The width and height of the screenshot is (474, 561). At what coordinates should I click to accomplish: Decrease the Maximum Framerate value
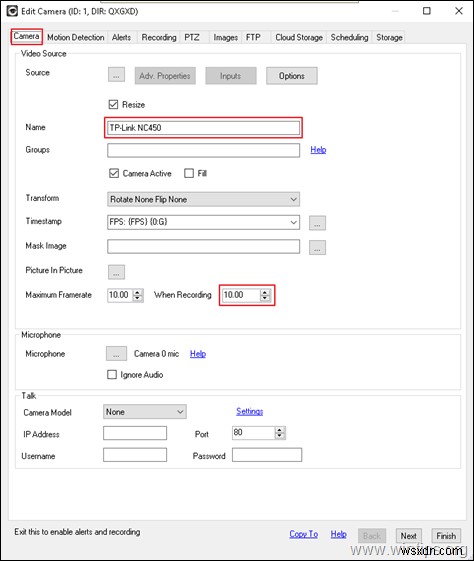pos(137,298)
